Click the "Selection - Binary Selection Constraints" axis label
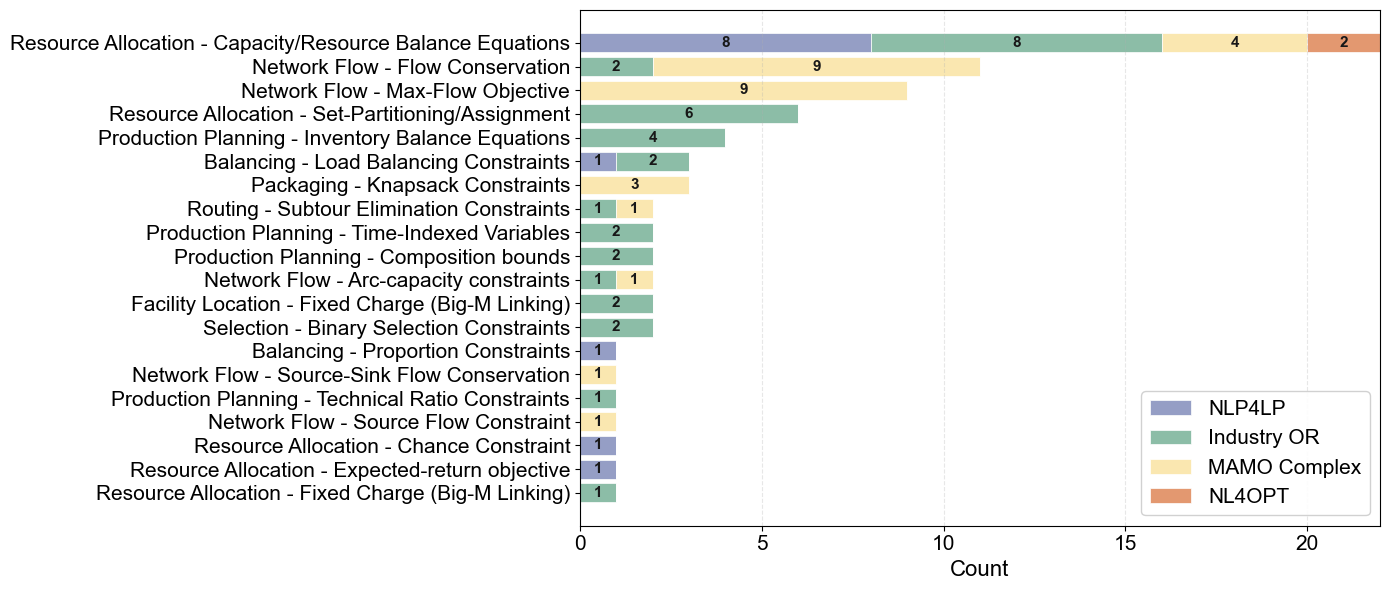Screen dimensions: 1389x590 point(386,328)
